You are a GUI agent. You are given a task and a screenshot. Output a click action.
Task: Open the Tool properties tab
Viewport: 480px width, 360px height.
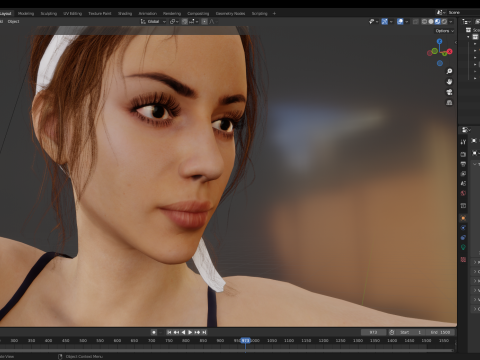click(463, 142)
